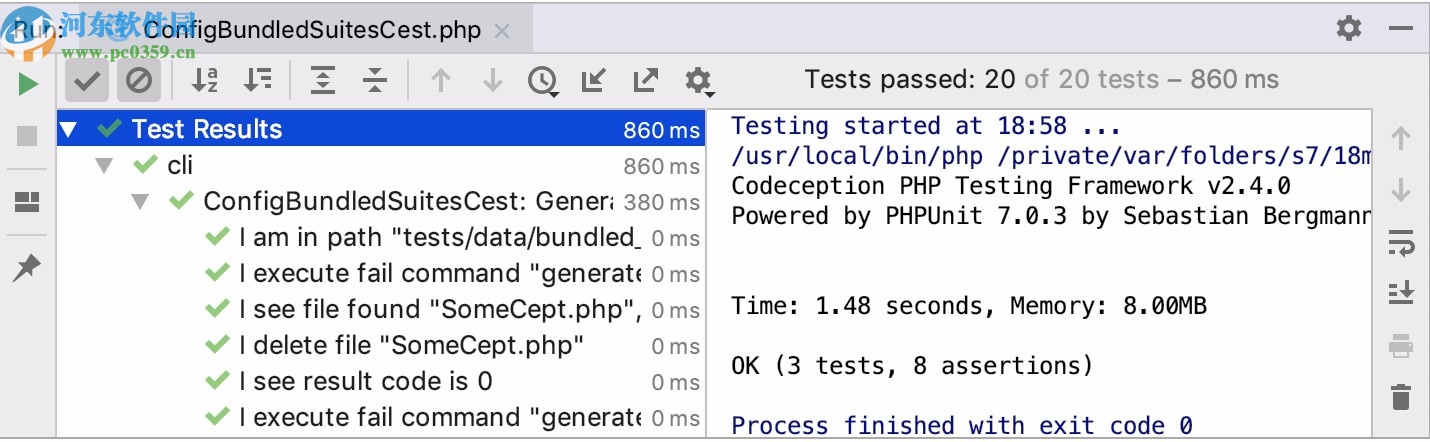Viewport: 1430px width, 442px height.
Task: Import test results icon
Action: [594, 80]
